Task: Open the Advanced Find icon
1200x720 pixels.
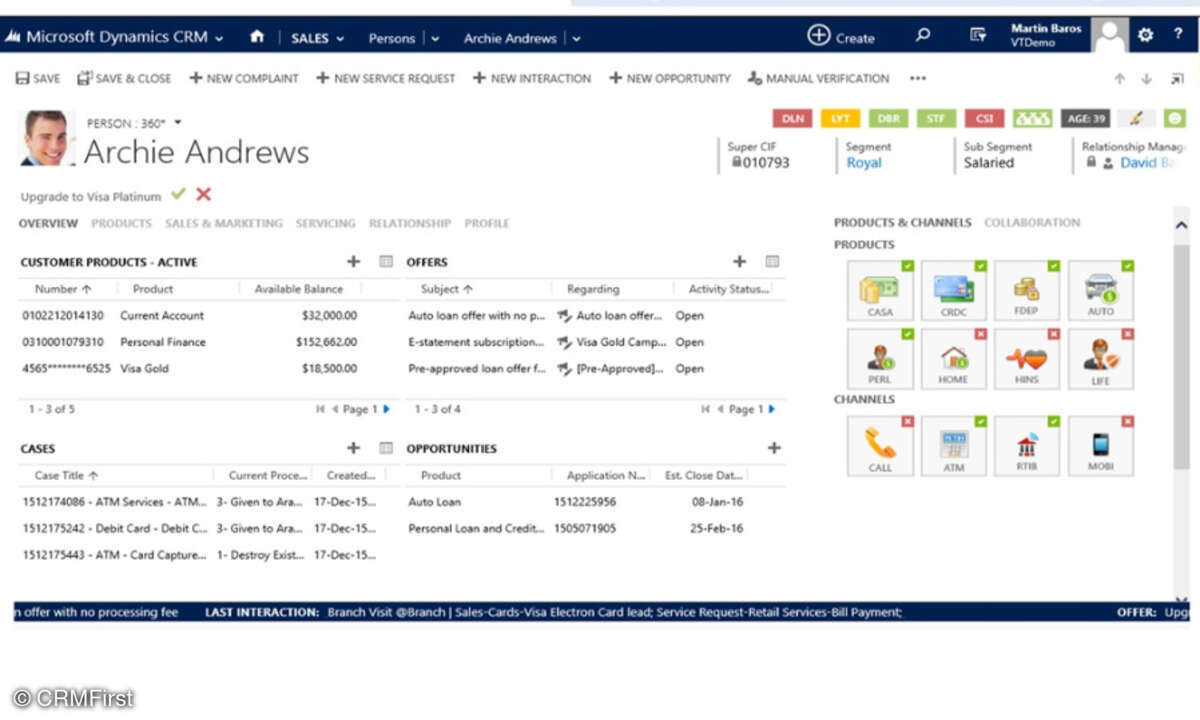Action: coord(978,36)
